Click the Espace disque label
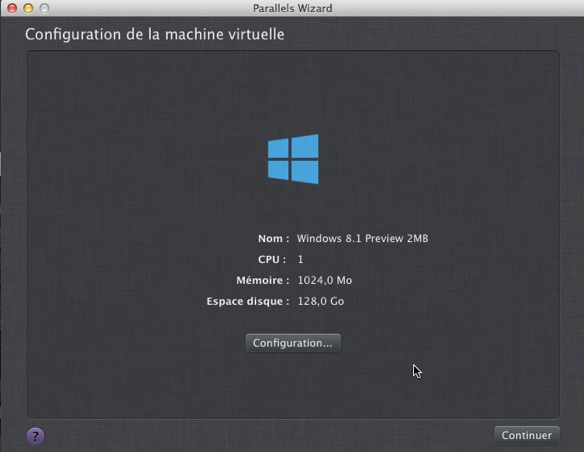 click(248, 301)
